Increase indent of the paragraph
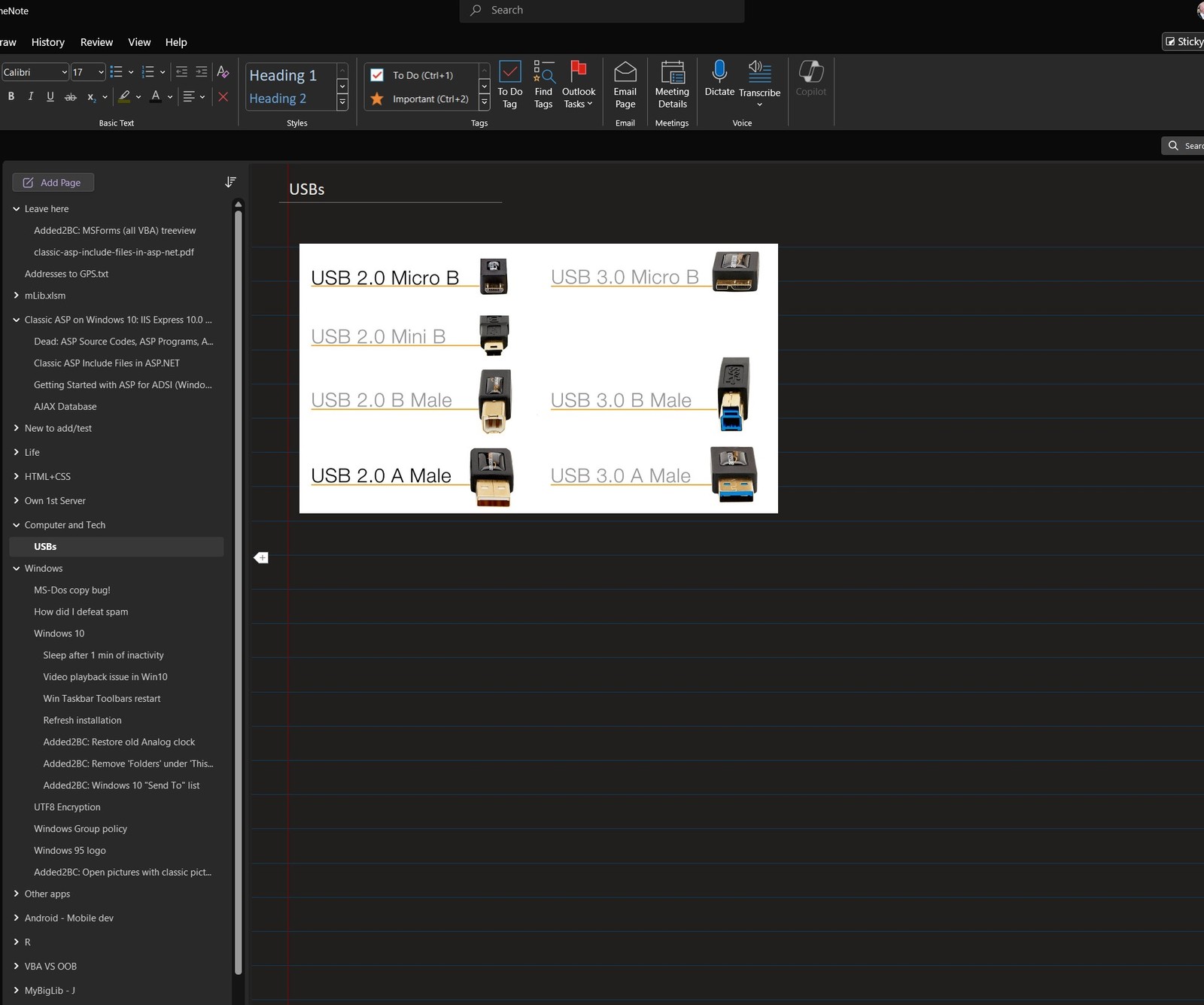Image resolution: width=1204 pixels, height=1005 pixels. point(201,71)
